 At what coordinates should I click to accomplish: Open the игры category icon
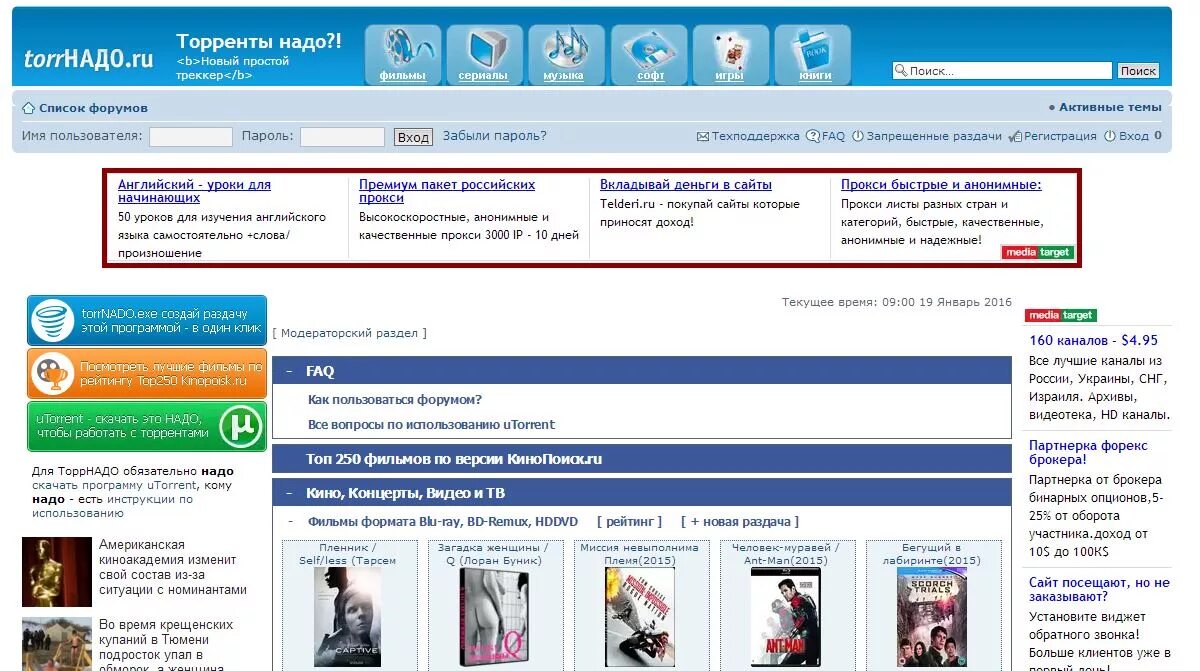coord(730,54)
